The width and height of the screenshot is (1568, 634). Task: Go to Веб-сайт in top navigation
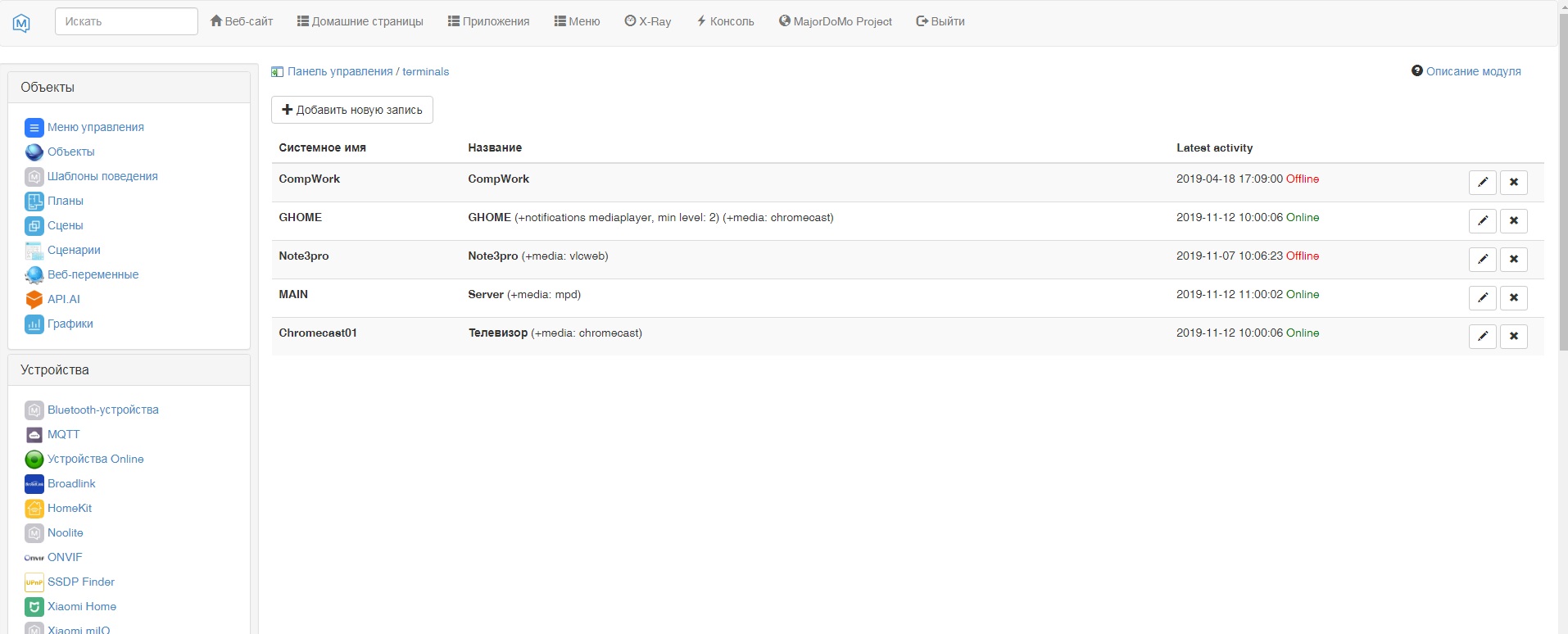[x=242, y=21]
